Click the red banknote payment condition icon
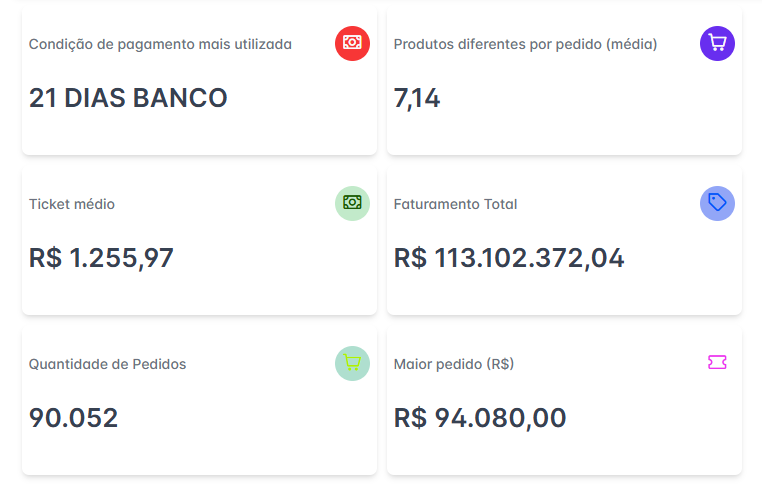The image size is (762, 494). [352, 43]
